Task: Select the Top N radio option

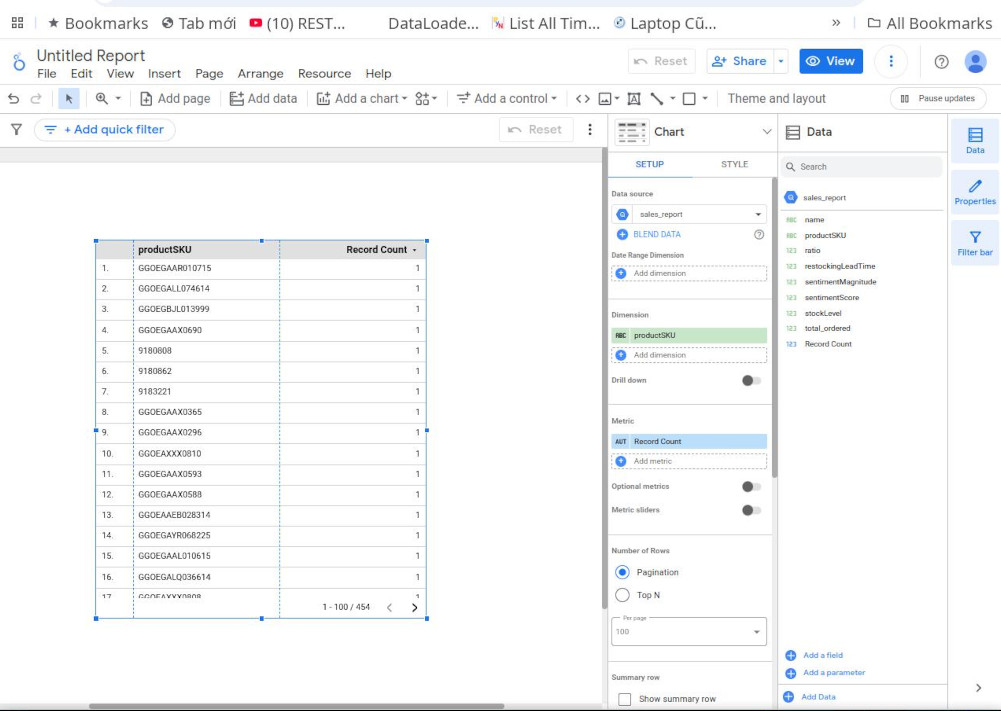Action: (x=622, y=595)
